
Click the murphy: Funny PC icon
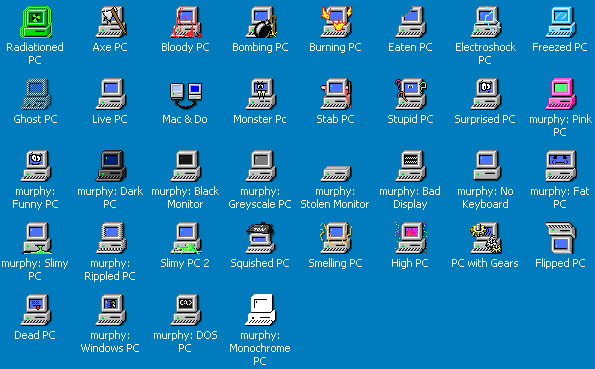pyautogui.click(x=35, y=166)
